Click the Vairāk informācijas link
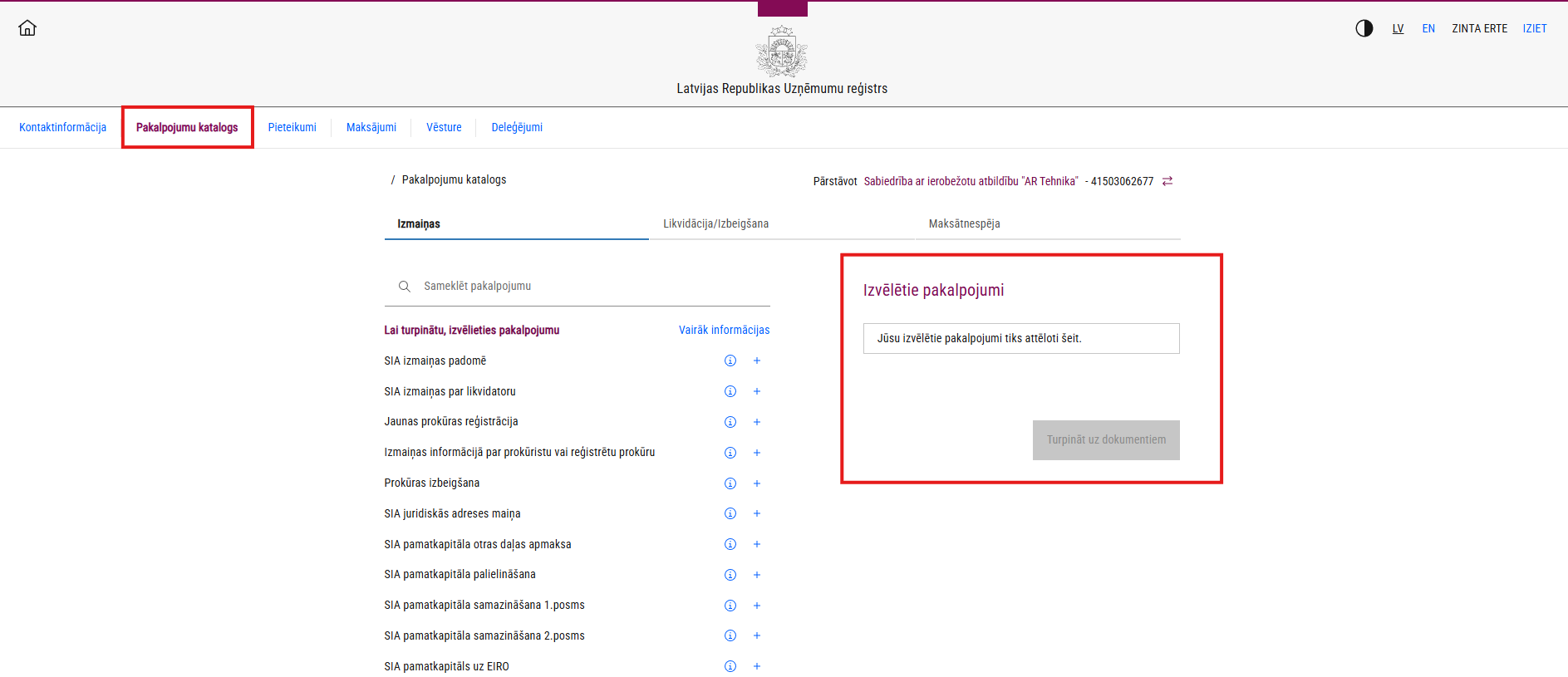1568x677 pixels. coord(724,330)
